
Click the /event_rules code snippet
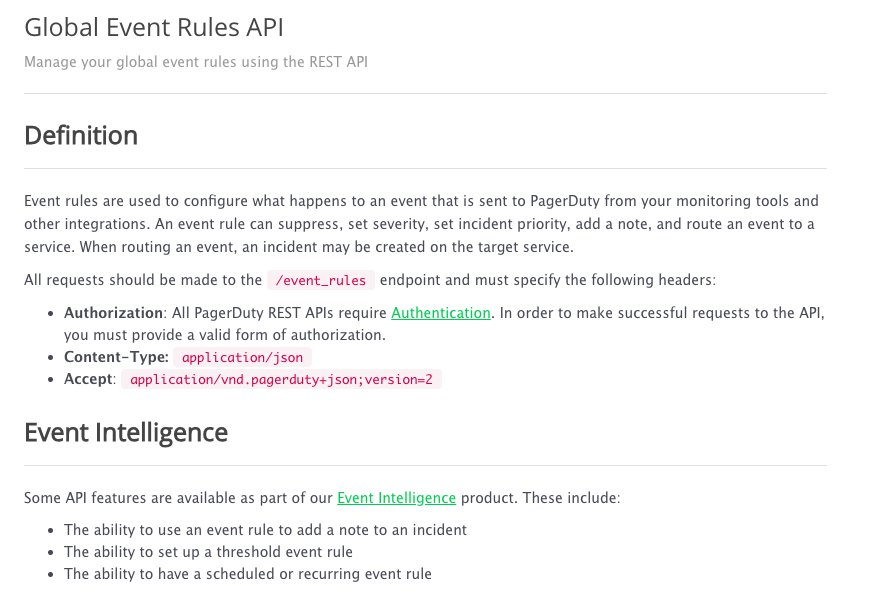point(321,281)
